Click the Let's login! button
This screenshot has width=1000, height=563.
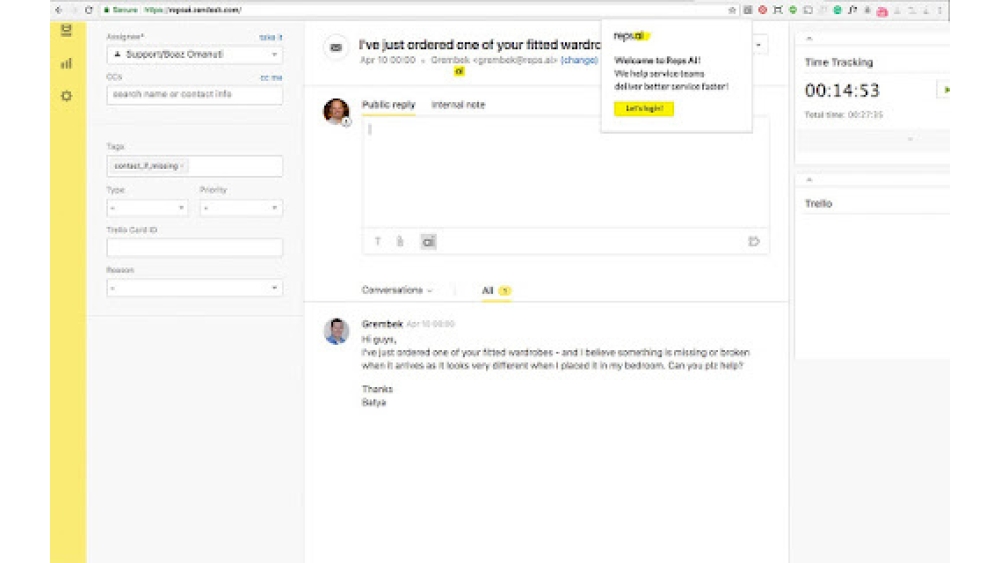[643, 108]
